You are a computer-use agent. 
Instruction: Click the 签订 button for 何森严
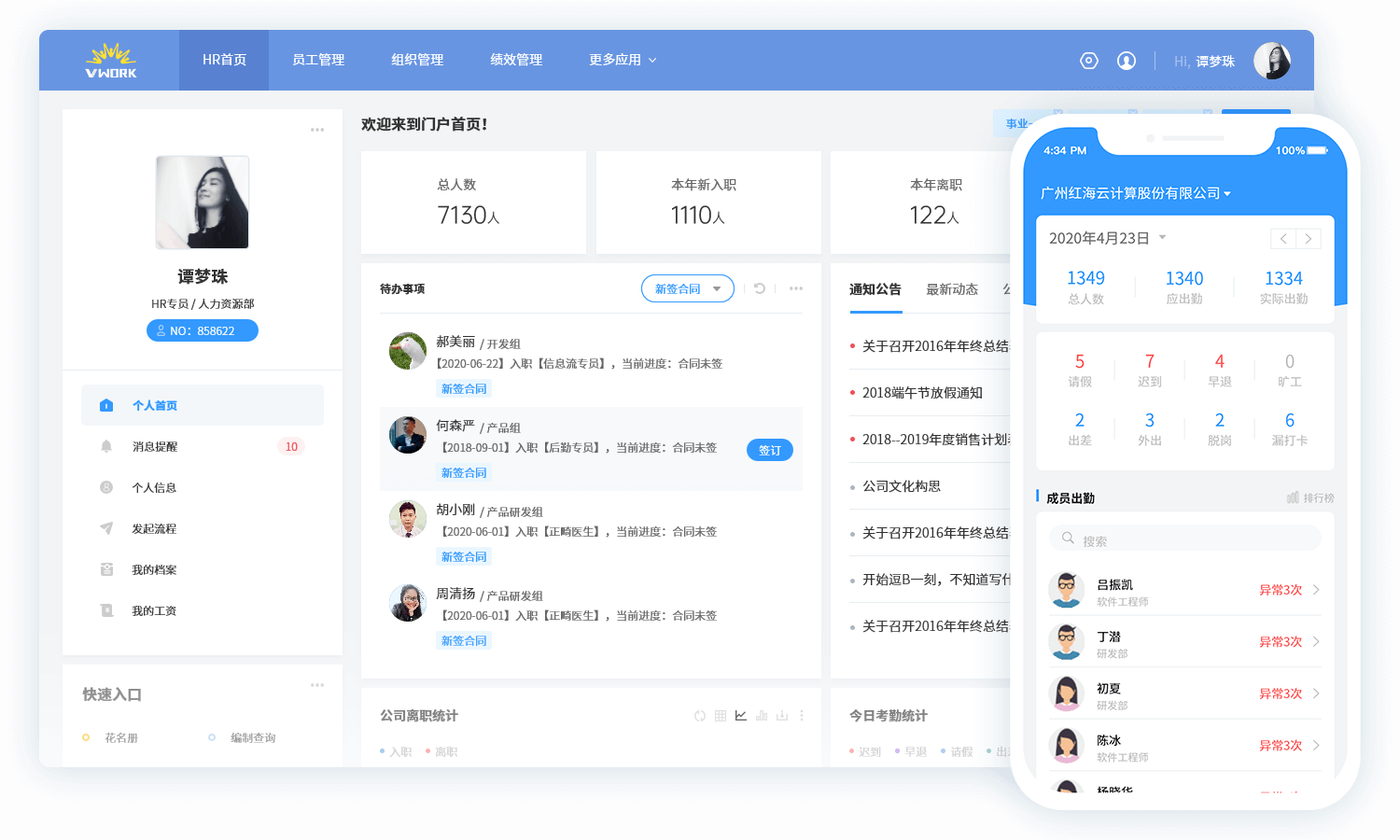770,450
